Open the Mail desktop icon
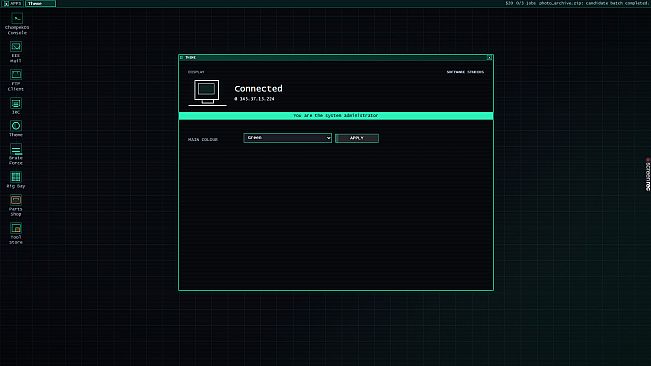This screenshot has height=366, width=651. [16, 52]
